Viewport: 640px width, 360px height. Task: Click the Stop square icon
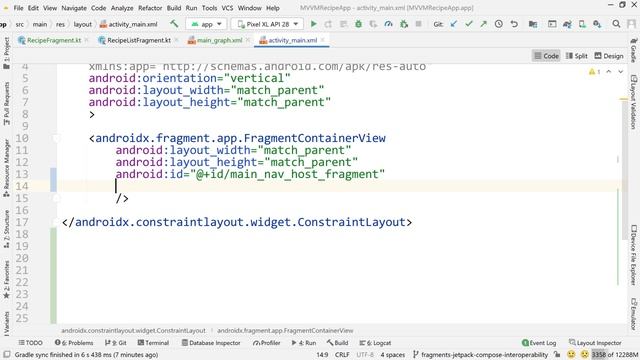pos(418,24)
